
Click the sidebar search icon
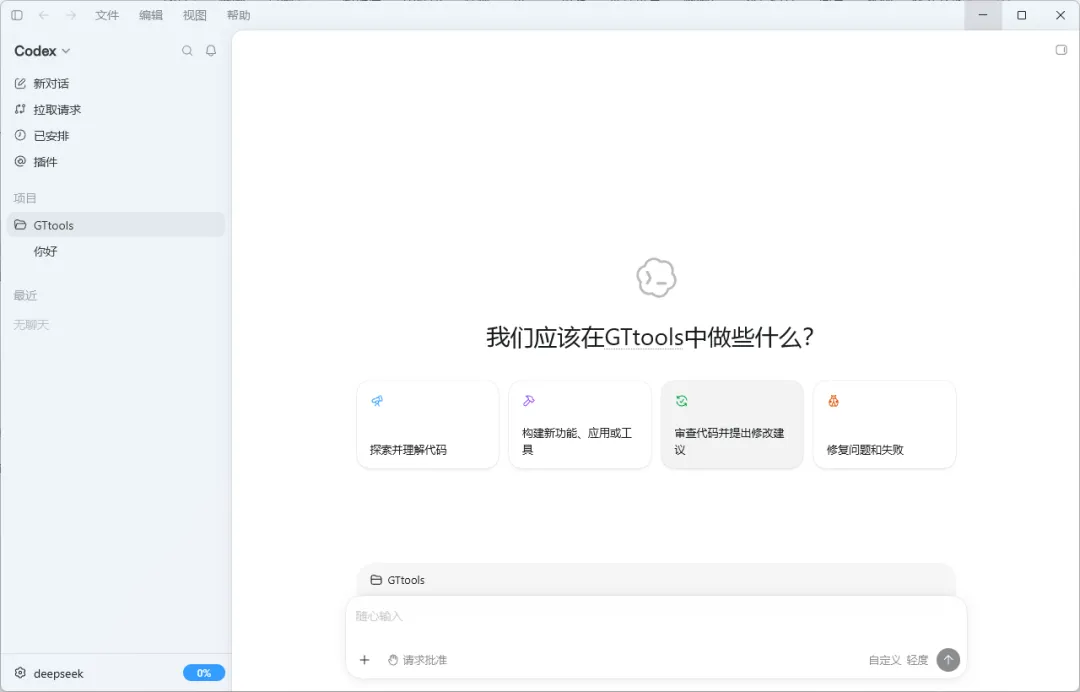pyautogui.click(x=187, y=50)
